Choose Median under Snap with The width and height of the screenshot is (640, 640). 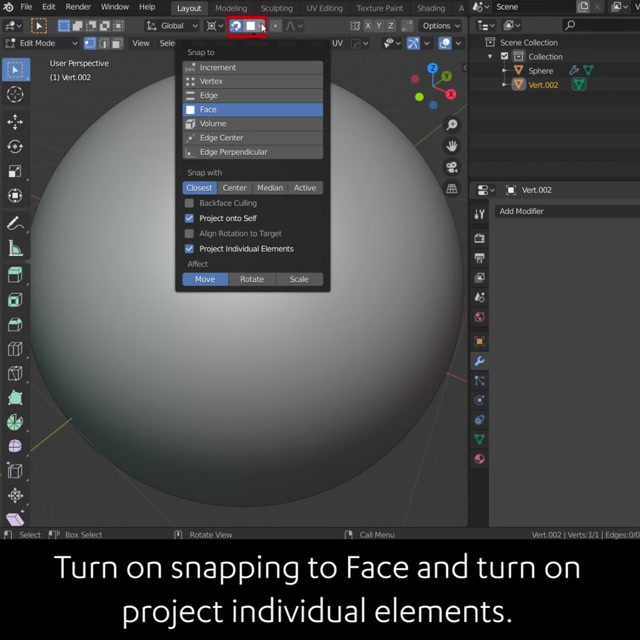pyautogui.click(x=270, y=188)
